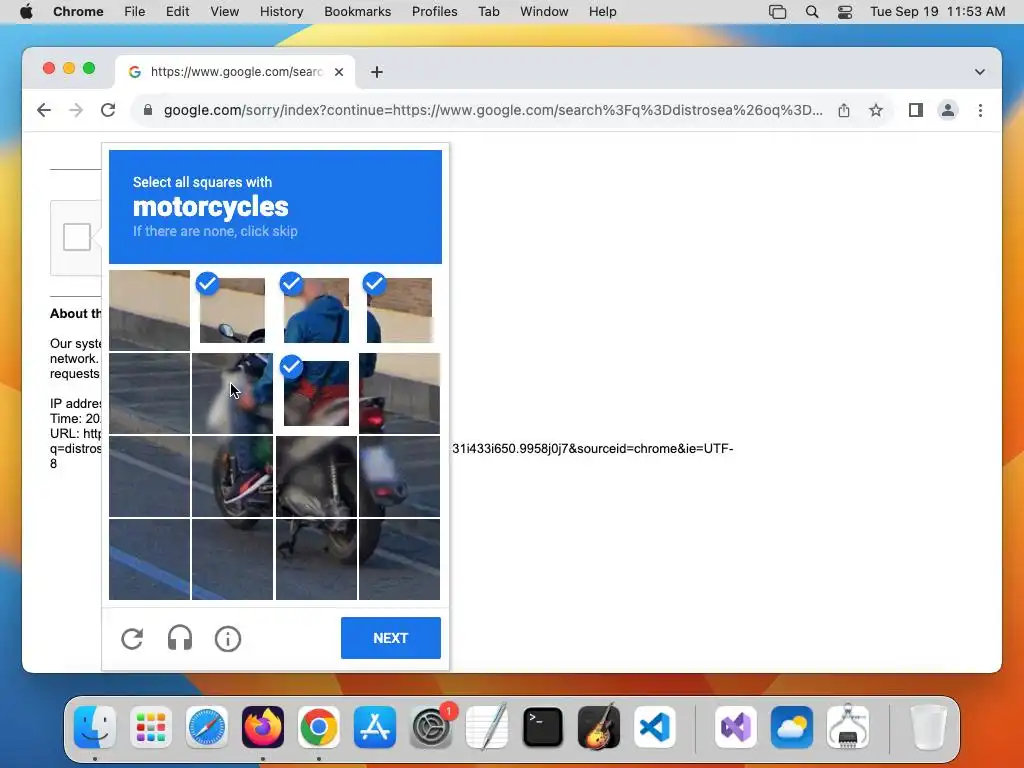Check the I'm not a robot checkbox
This screenshot has height=768, width=1024.
pos(76,237)
